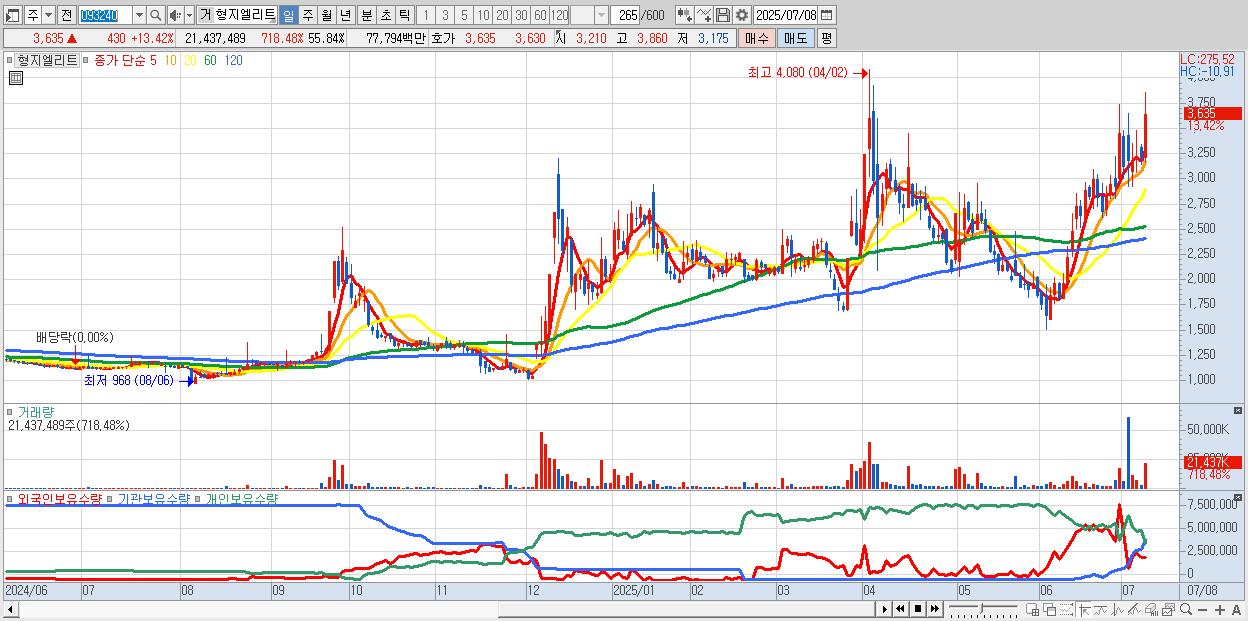
Task: Click the line-draw tool icon left of save
Action: click(704, 15)
